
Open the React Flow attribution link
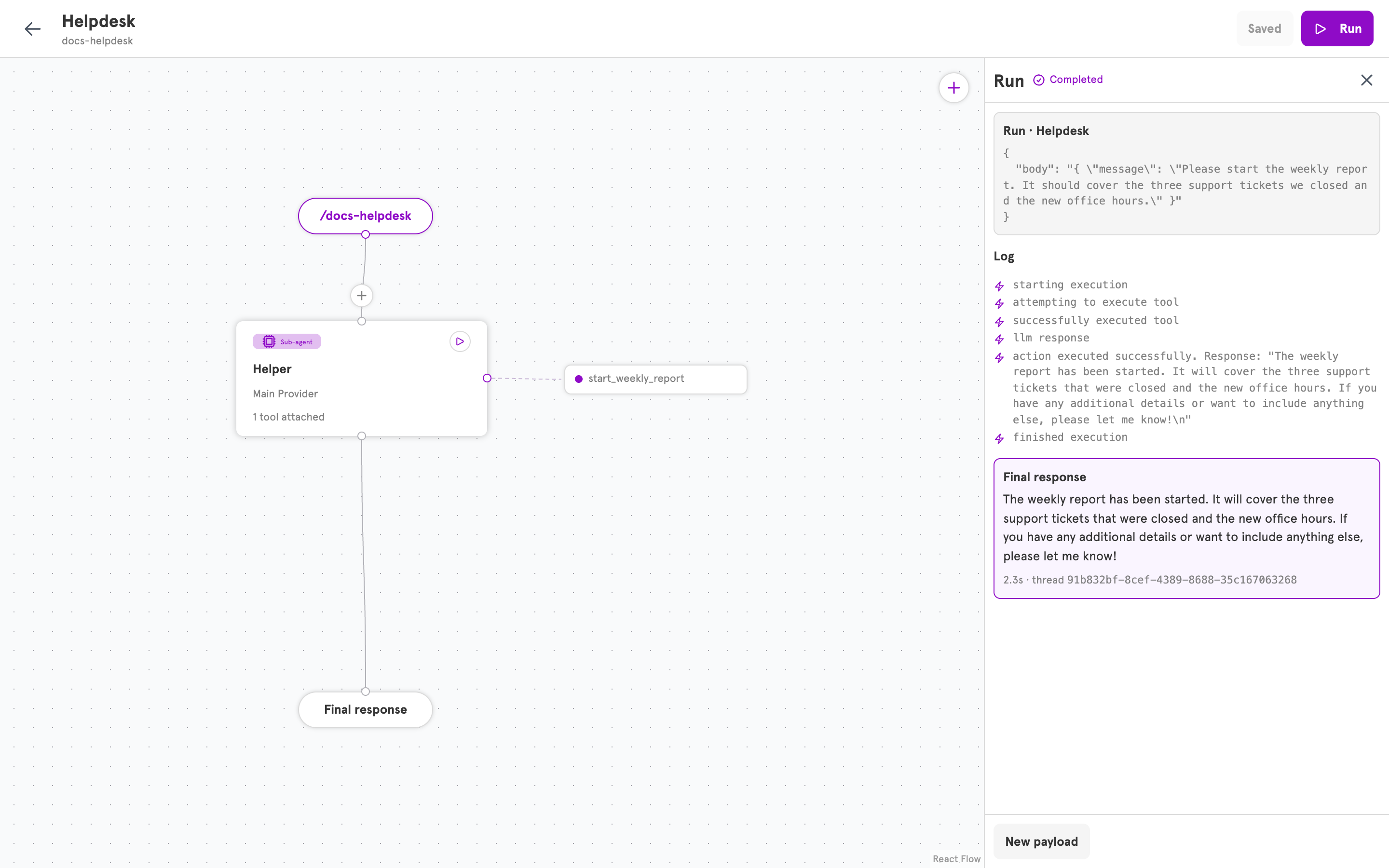(x=956, y=859)
